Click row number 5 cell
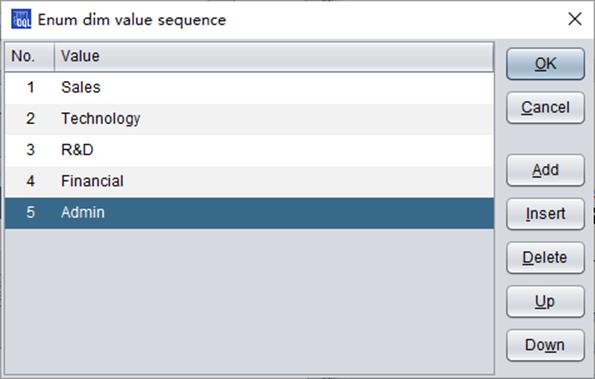Viewport: 595px width, 379px height. [30, 212]
